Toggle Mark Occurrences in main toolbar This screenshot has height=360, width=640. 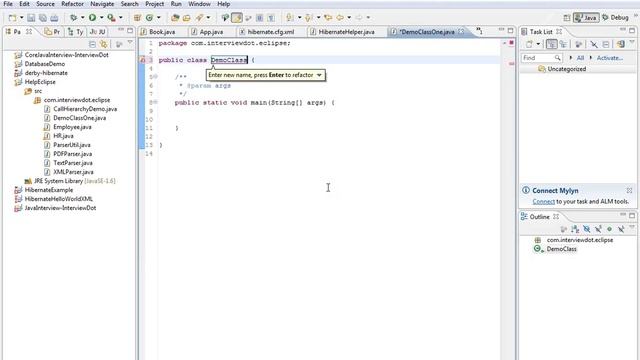[x=237, y=18]
